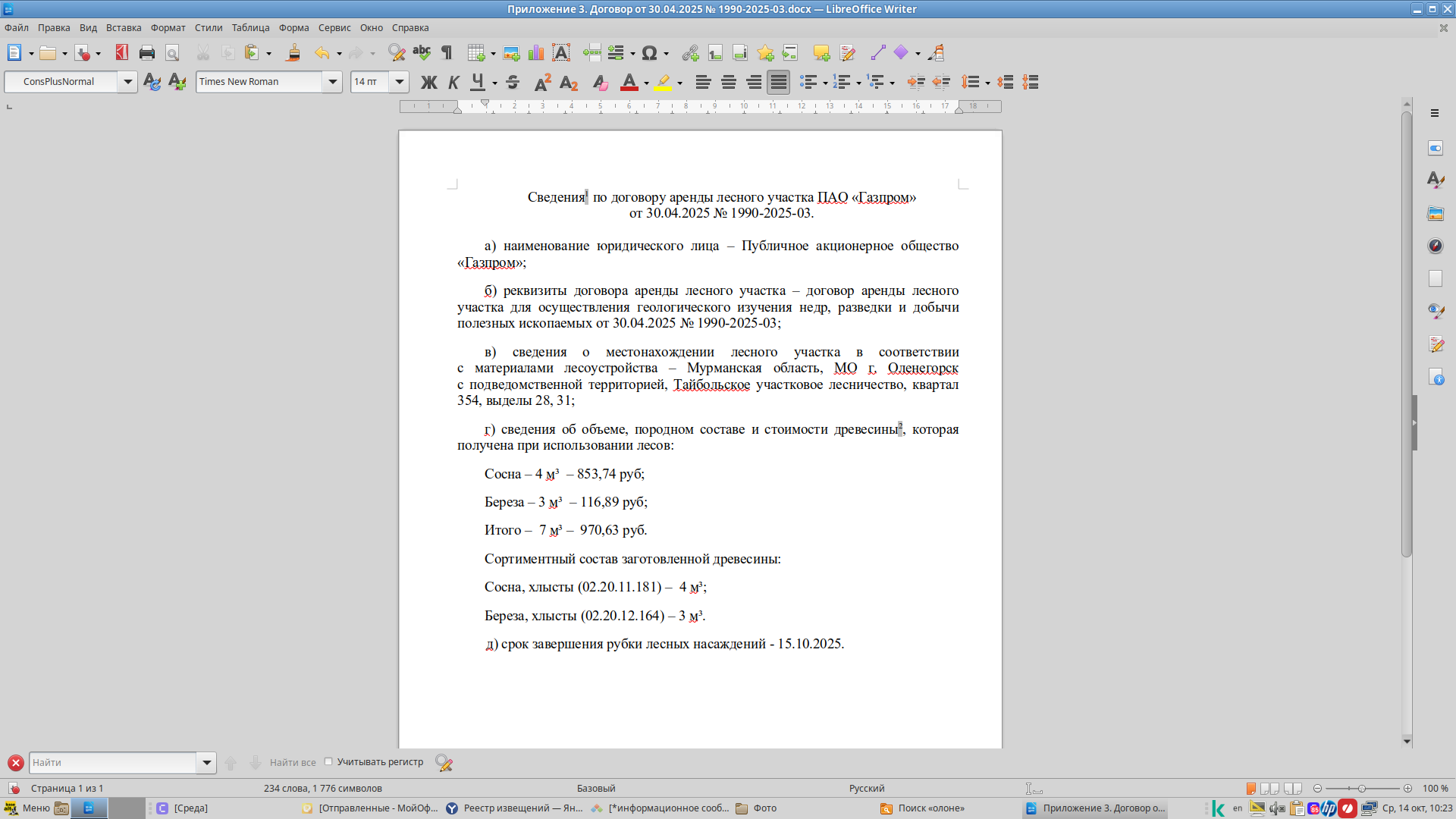Apply subscript formatting
This screenshot has width=1456, height=819.
click(x=569, y=82)
